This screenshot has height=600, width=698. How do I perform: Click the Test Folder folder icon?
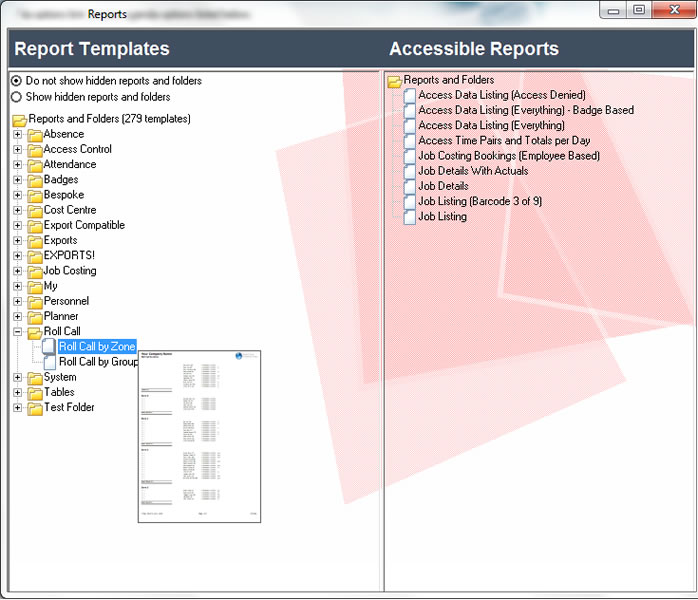coord(35,408)
